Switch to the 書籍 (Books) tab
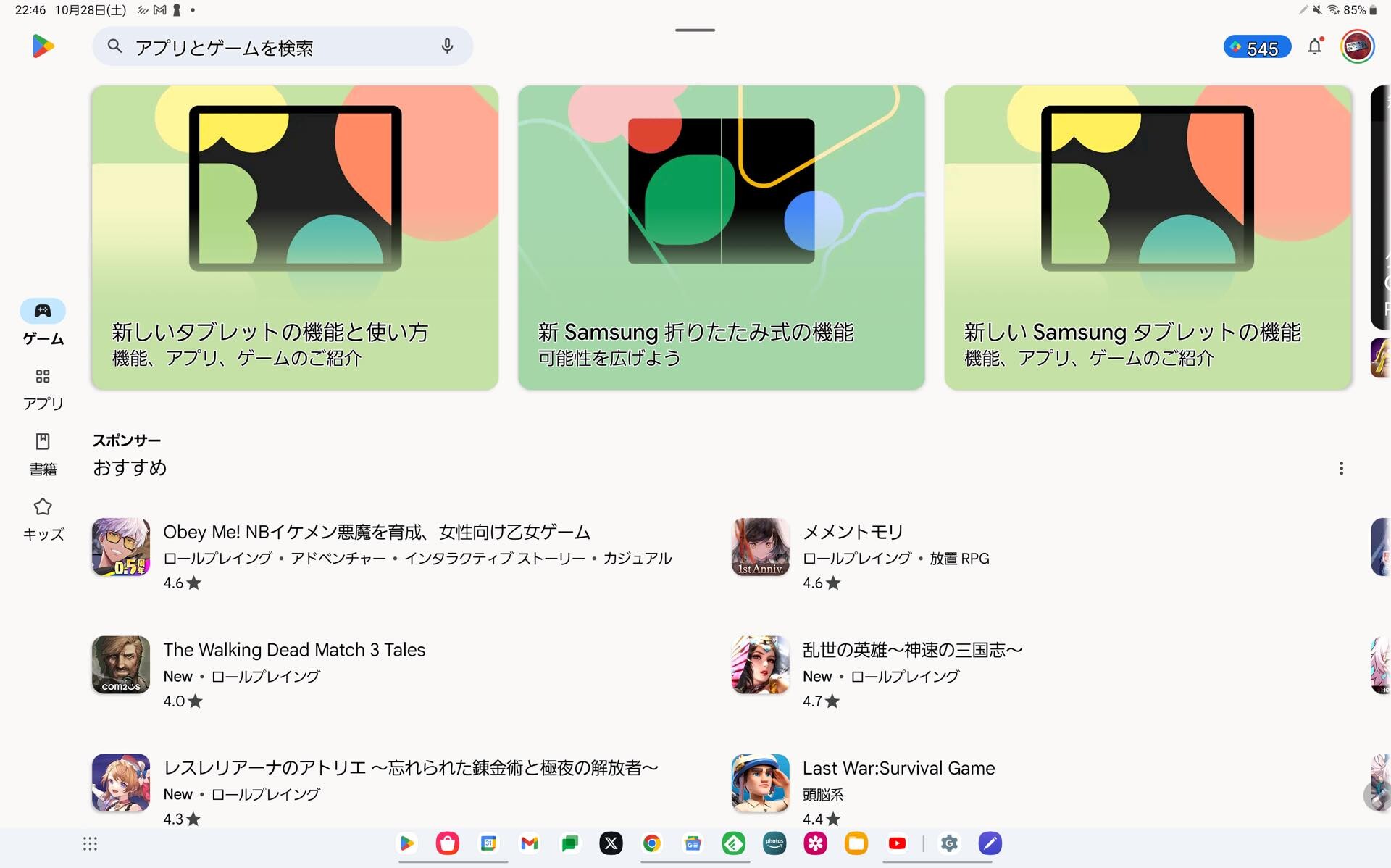Viewport: 1391px width, 868px height. [43, 454]
